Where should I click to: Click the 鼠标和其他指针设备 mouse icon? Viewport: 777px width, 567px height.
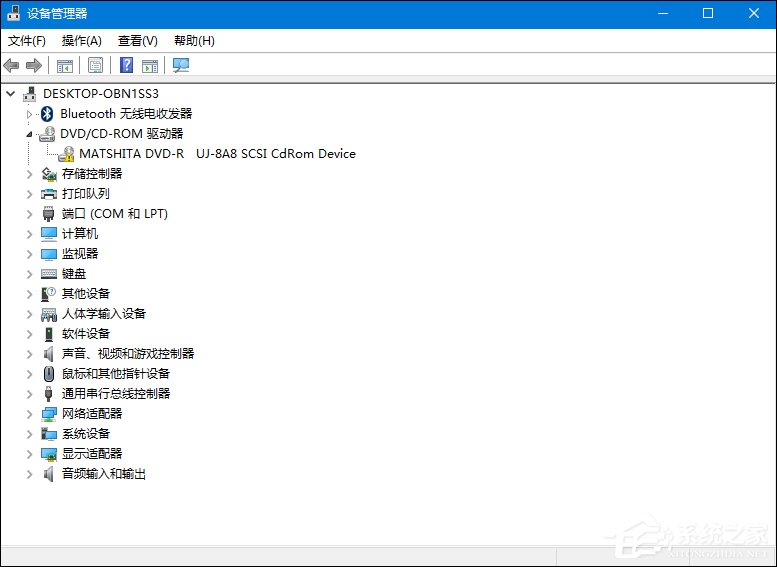(x=49, y=373)
